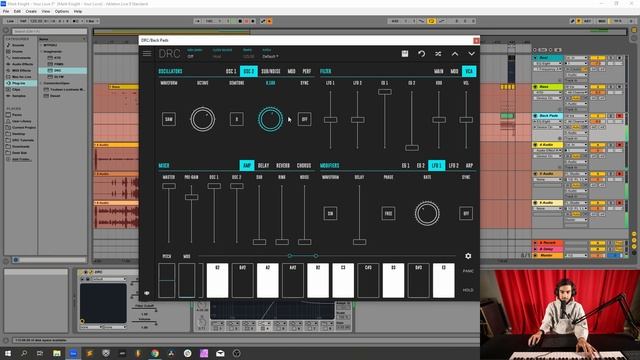640x360 pixels.
Task: Switch to the SUB/NOISE oscillator tab
Action: (271, 71)
